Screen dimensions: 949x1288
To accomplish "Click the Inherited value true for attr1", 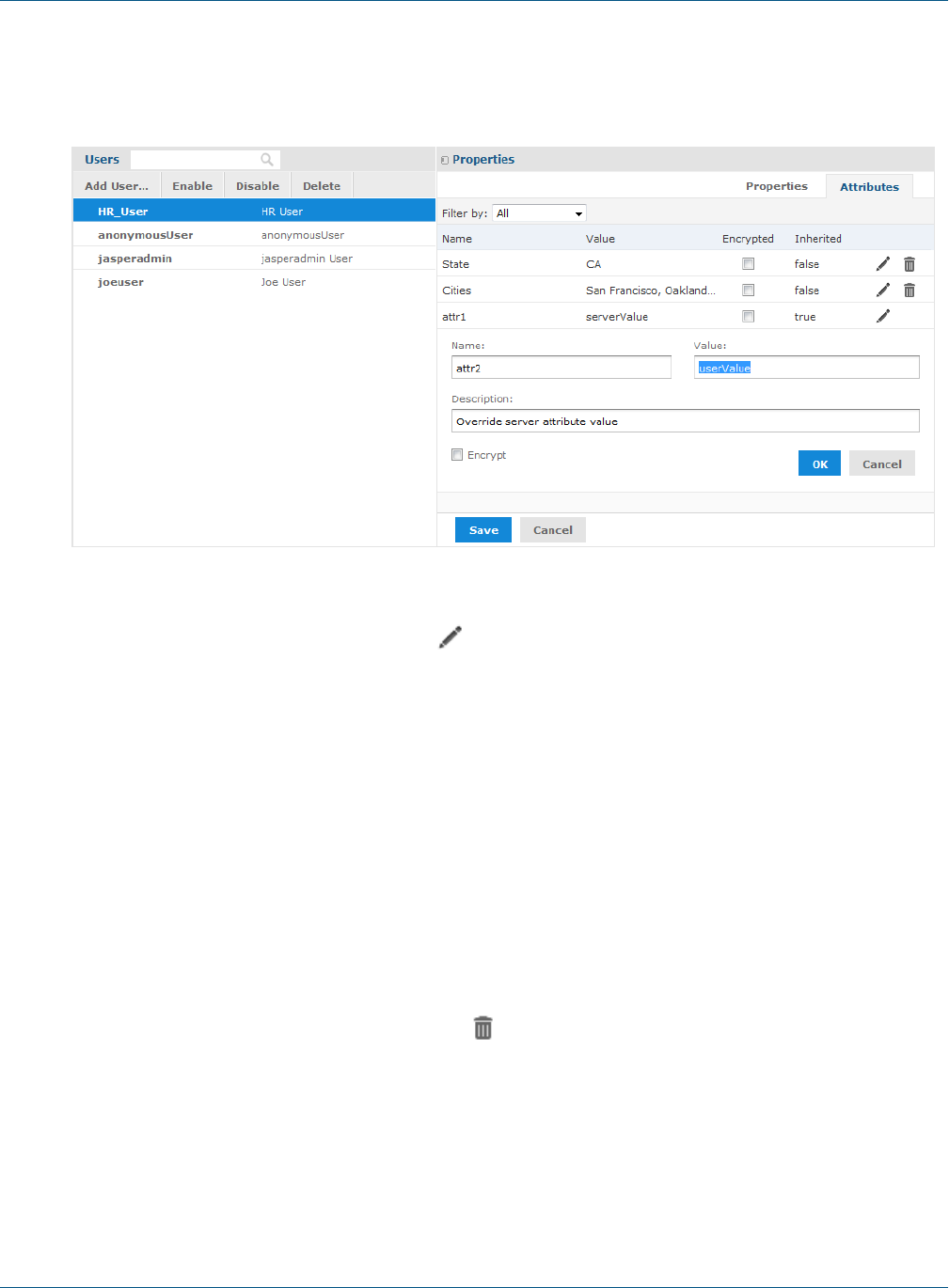I will (x=805, y=317).
